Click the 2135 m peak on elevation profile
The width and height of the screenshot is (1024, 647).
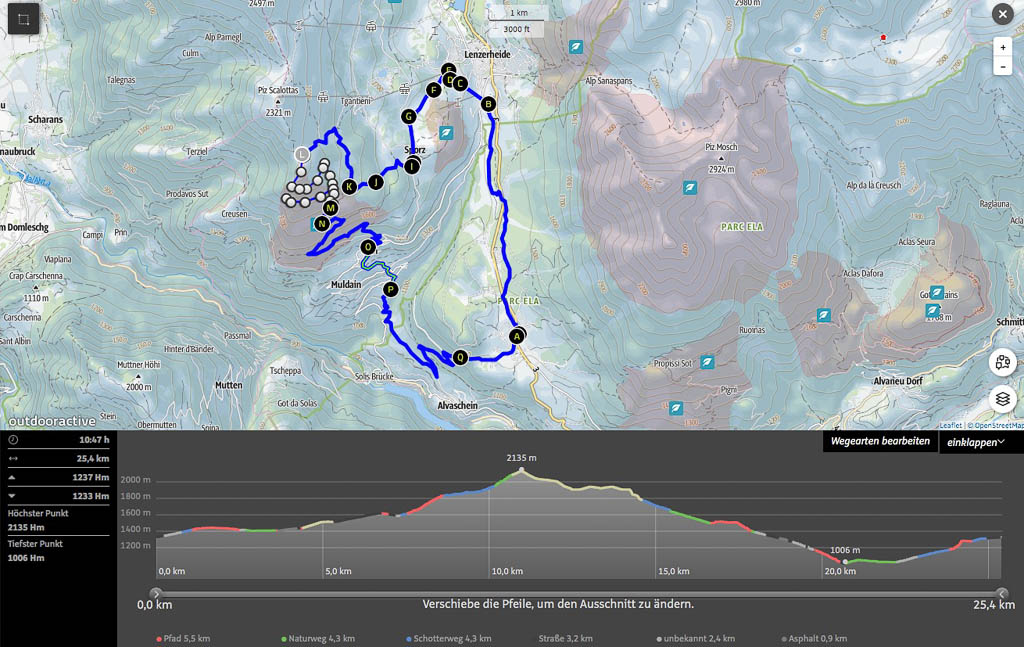[x=521, y=471]
